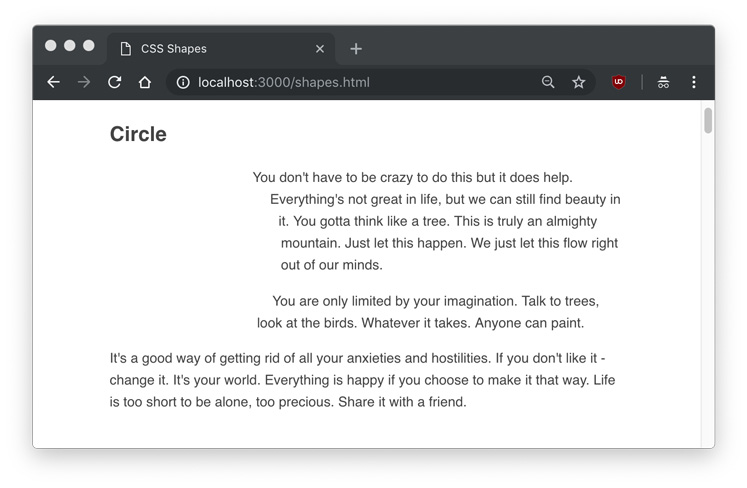Open the uBlock Origin extension
Screen dimensions: 747x488
pyautogui.click(x=619, y=82)
